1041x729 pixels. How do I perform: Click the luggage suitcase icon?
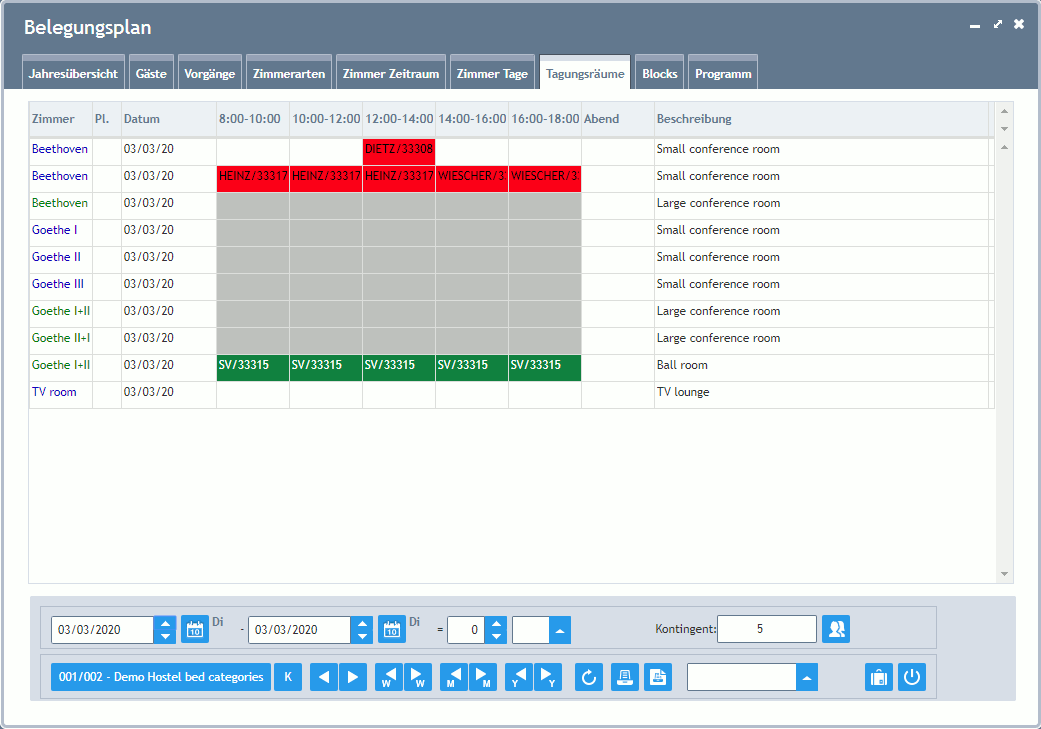[x=878, y=677]
